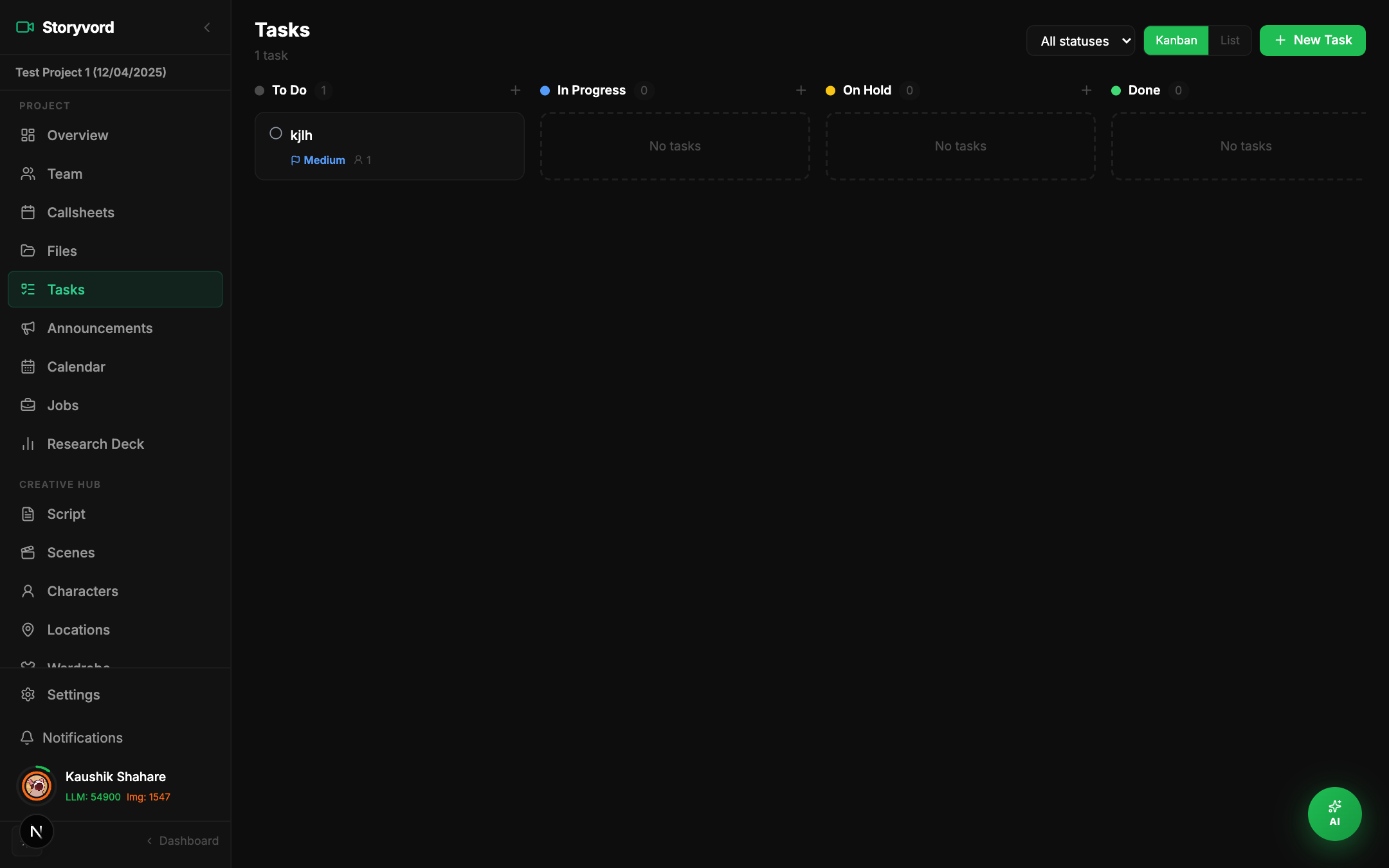Click the Jobs briefcase icon
The width and height of the screenshot is (1389, 868).
click(x=28, y=405)
